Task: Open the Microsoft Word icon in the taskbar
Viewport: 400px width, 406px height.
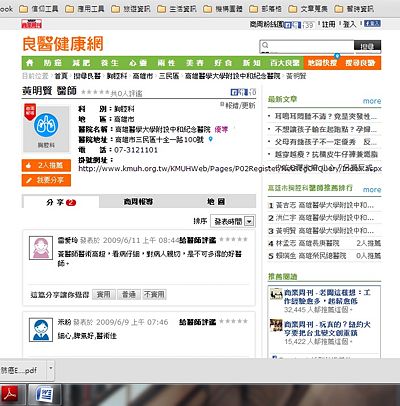Action: click(x=45, y=394)
